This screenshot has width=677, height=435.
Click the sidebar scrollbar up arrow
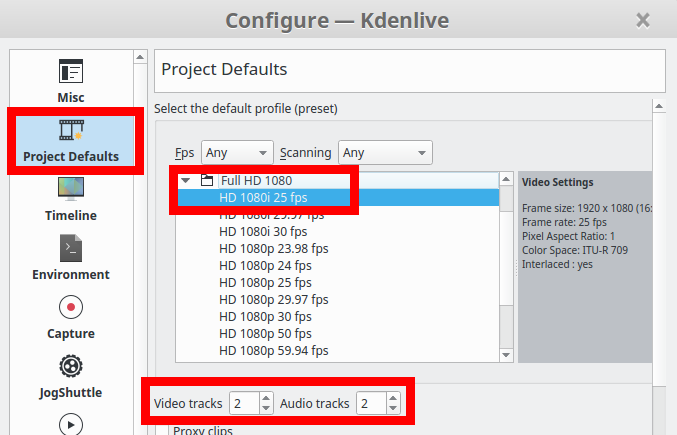pos(140,57)
